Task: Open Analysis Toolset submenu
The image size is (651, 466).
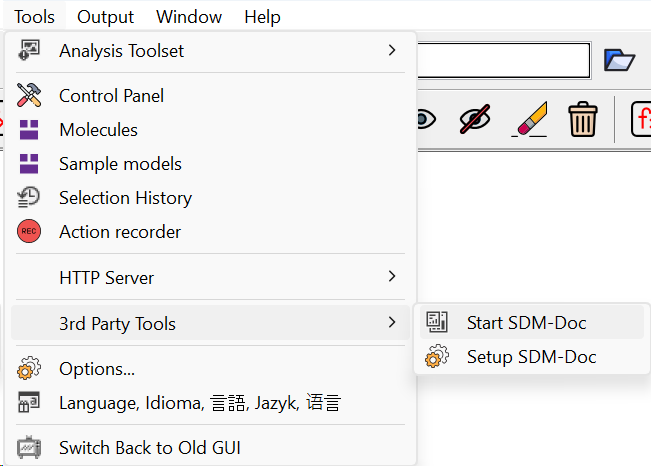Action: 210,51
